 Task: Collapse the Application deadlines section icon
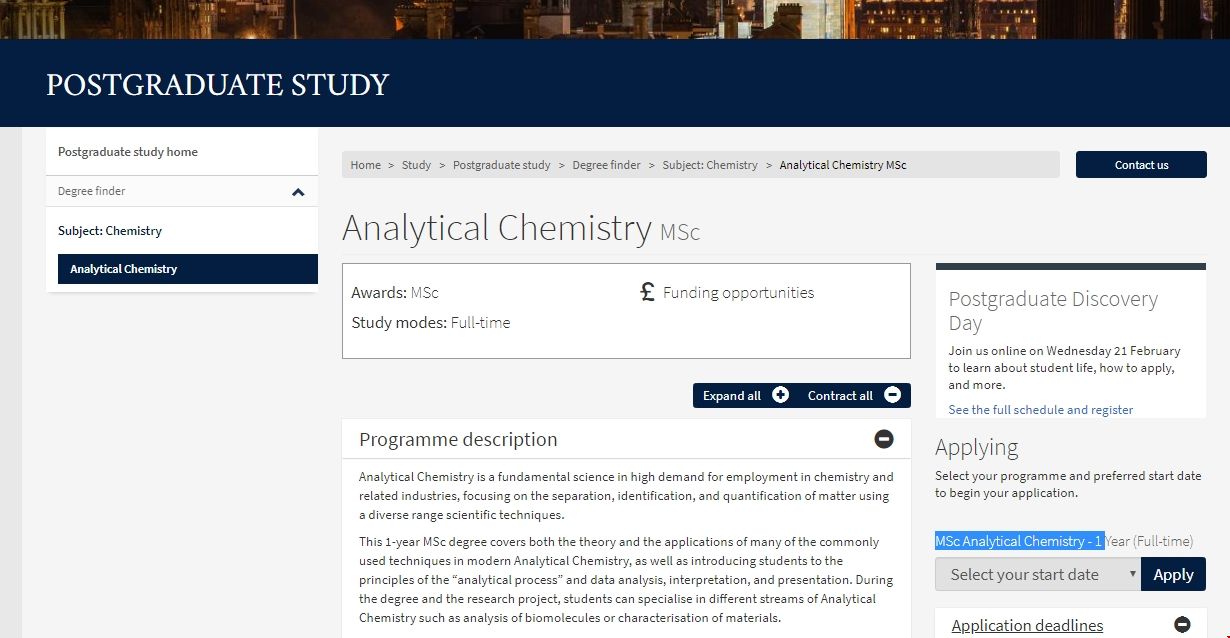(x=1183, y=625)
